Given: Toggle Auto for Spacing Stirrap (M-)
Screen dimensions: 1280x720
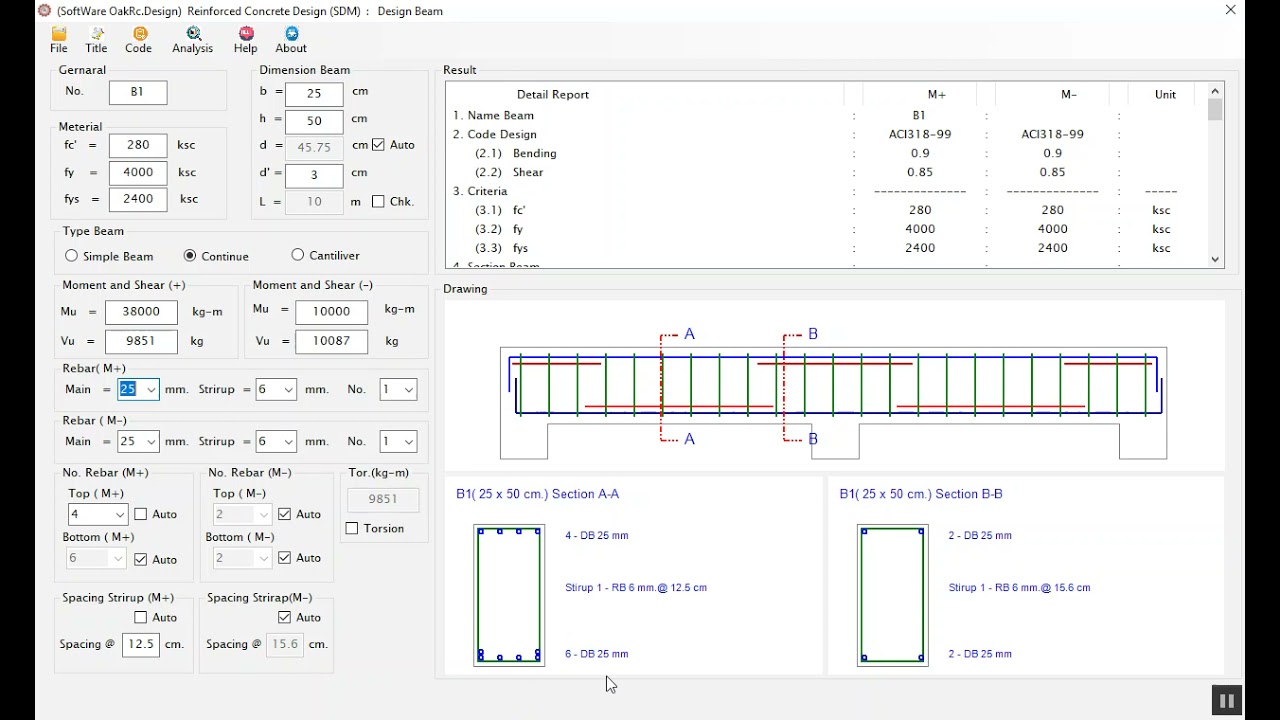Looking at the screenshot, I should coord(285,617).
